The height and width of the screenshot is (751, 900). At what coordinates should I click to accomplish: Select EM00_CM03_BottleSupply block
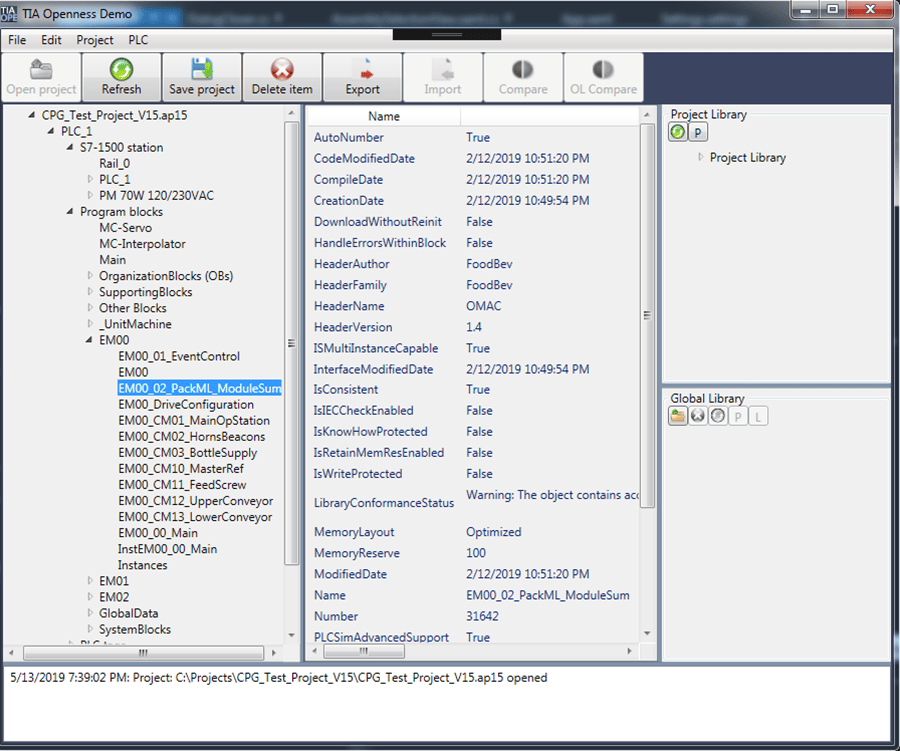coord(188,452)
